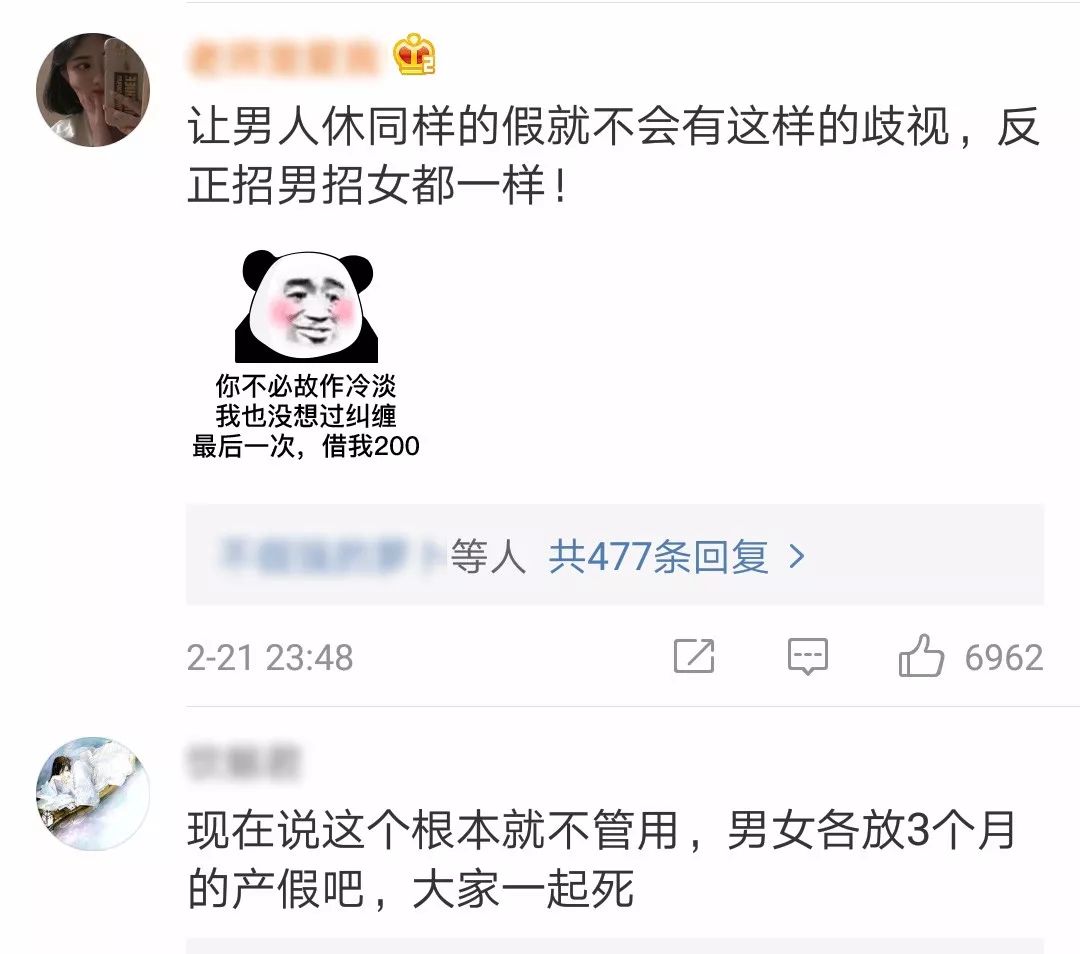Tap the meme caption 借我200
Image resolution: width=1080 pixels, height=954 pixels.
(371, 446)
